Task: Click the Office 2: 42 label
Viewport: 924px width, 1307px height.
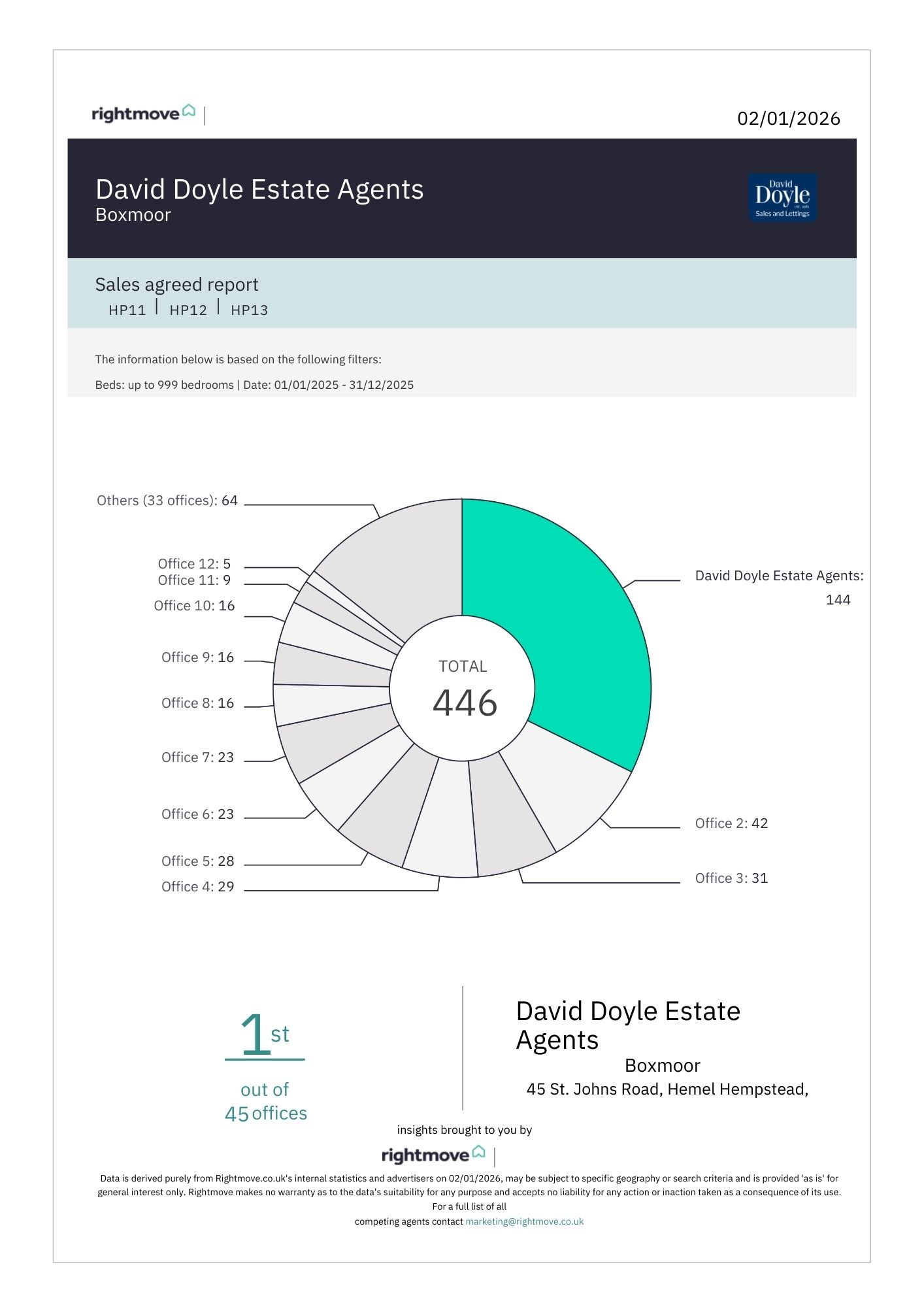Action: click(731, 823)
